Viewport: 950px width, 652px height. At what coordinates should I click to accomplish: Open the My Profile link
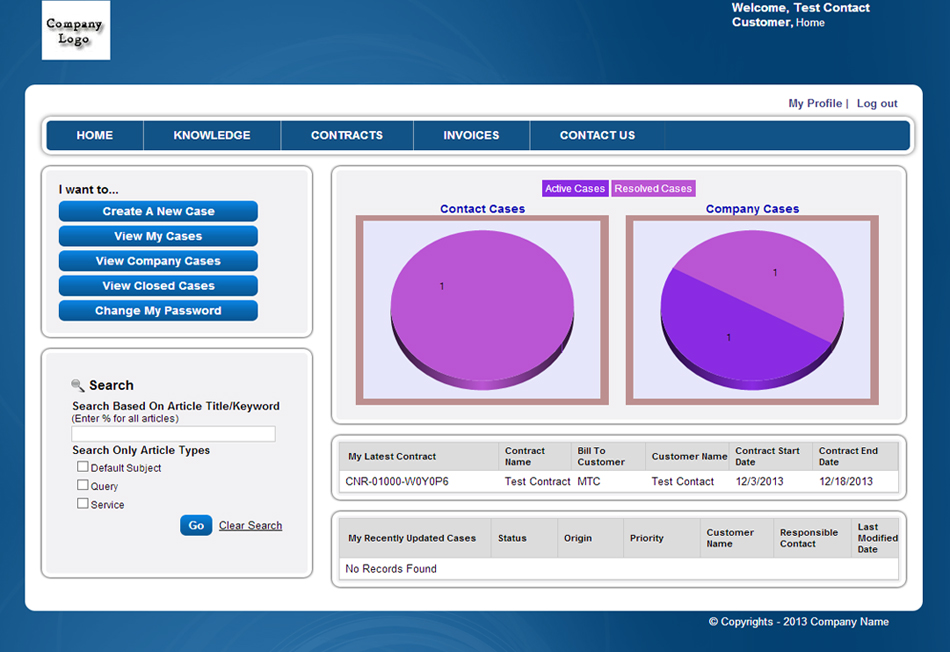tap(814, 104)
